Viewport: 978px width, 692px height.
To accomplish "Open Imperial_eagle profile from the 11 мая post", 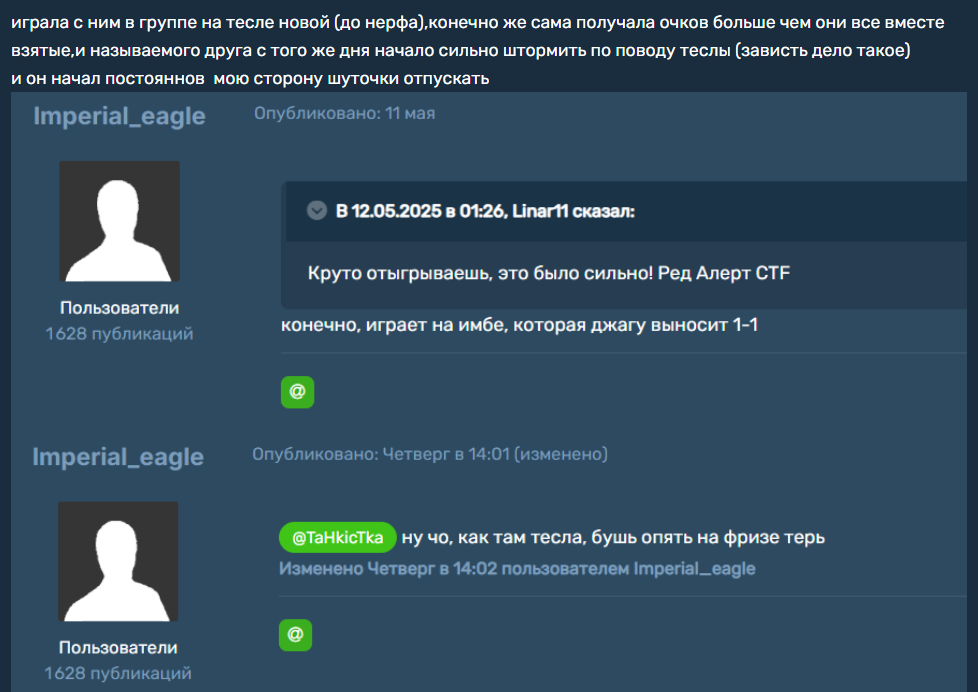I will 120,116.
